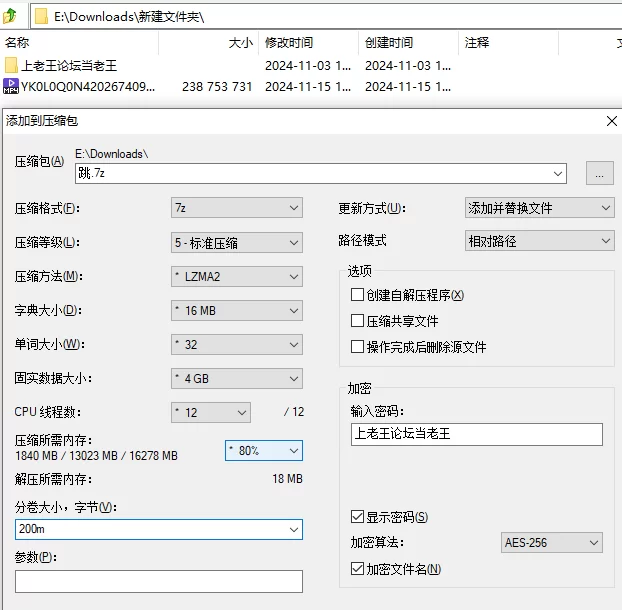622x610 pixels.
Task: Click the 分卷大小 200m combo box
Action: pyautogui.click(x=159, y=529)
